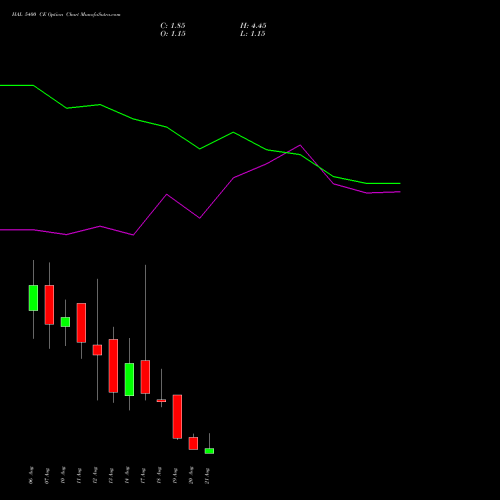Click the last green candle for 21 Aug
The width and height of the screenshot is (500, 500).
click(x=209, y=451)
